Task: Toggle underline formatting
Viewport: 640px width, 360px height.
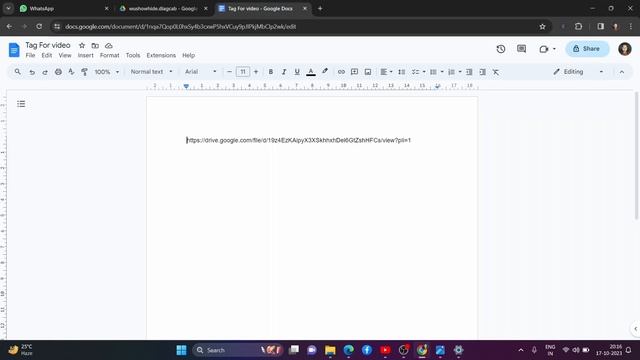Action: [x=297, y=72]
